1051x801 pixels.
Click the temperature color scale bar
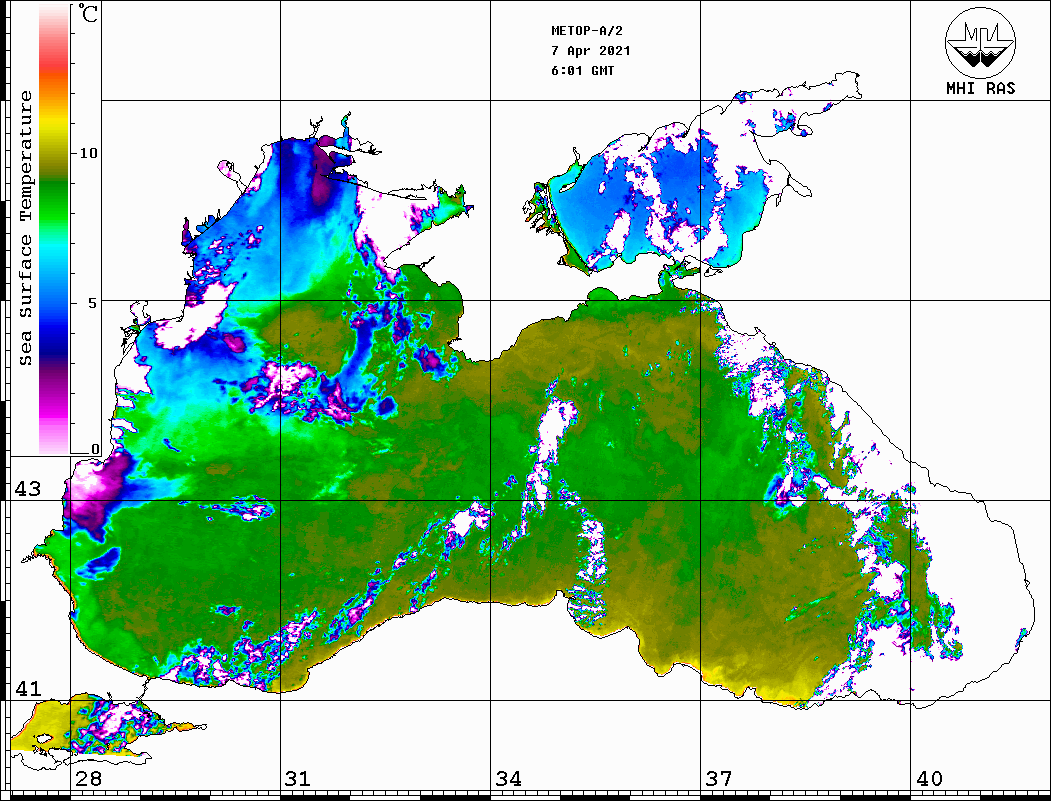(54, 229)
